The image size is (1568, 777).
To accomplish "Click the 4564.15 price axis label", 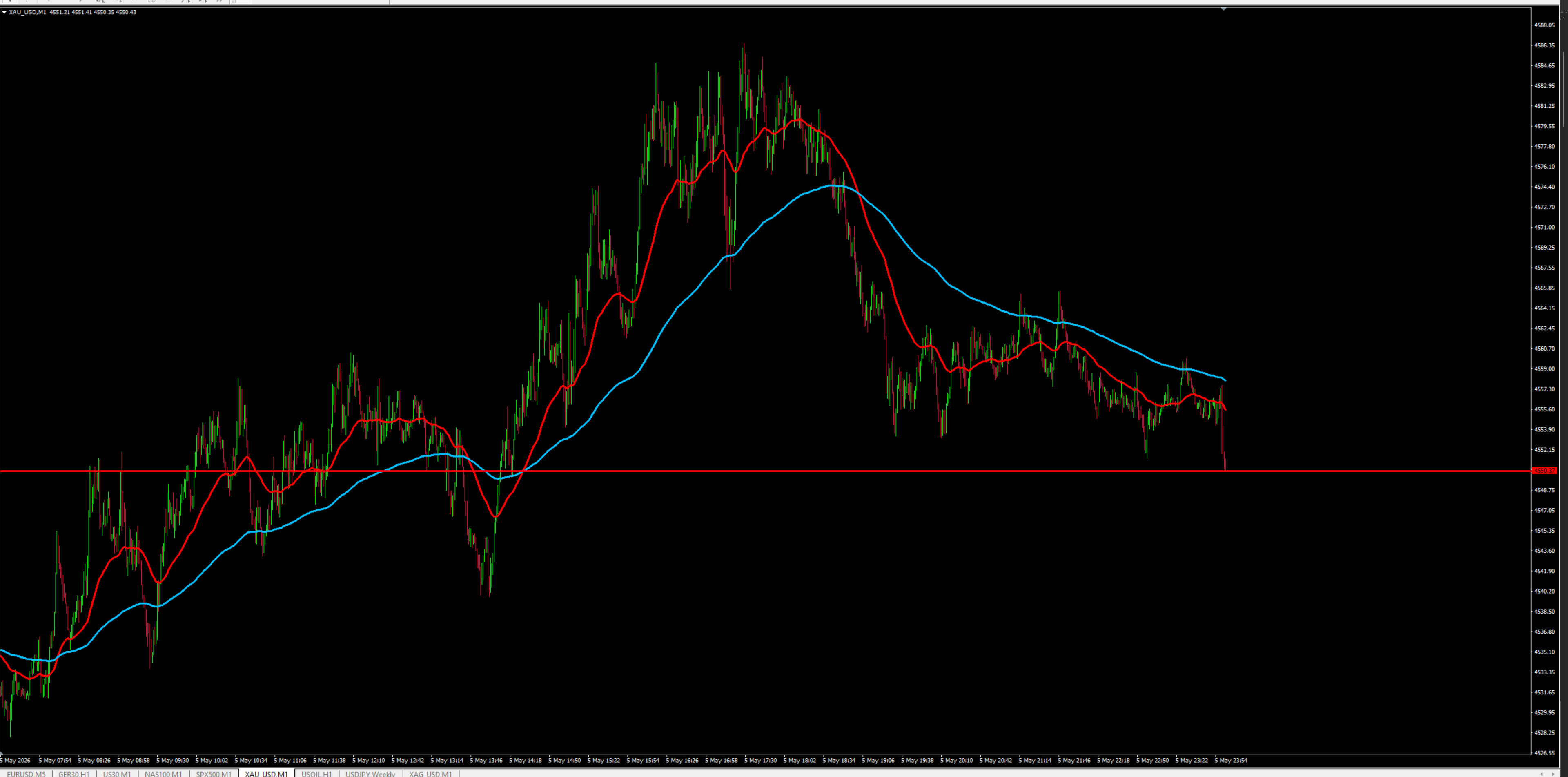I will click(1544, 308).
